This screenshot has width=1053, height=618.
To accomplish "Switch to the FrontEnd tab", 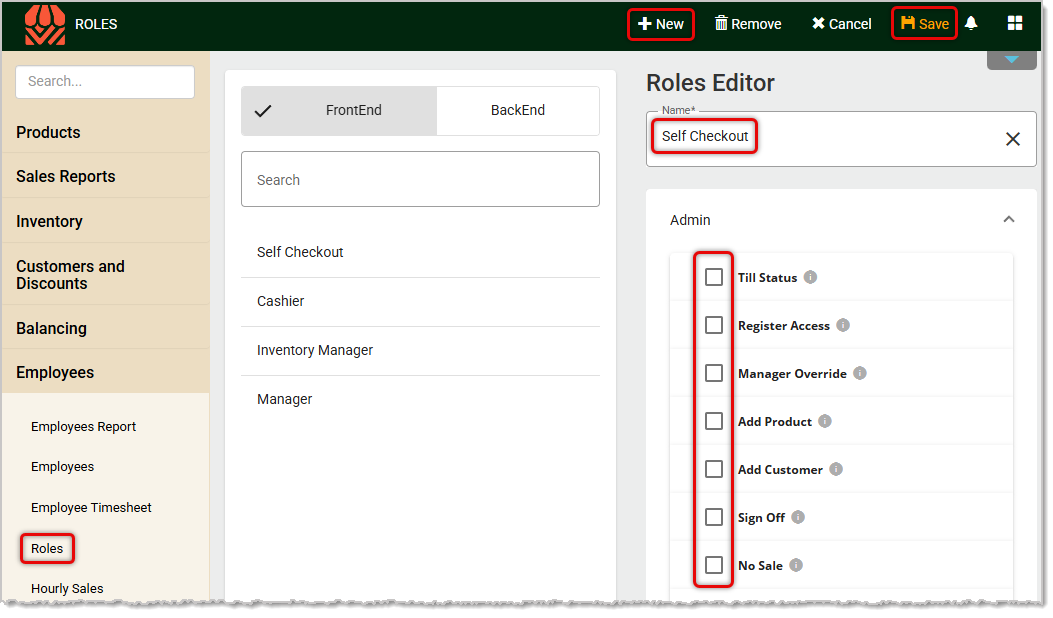I will 339,110.
